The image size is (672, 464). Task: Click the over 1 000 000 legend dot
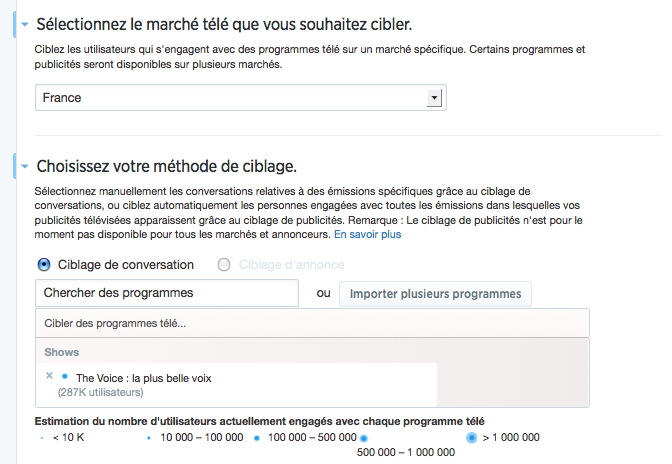[471, 438]
